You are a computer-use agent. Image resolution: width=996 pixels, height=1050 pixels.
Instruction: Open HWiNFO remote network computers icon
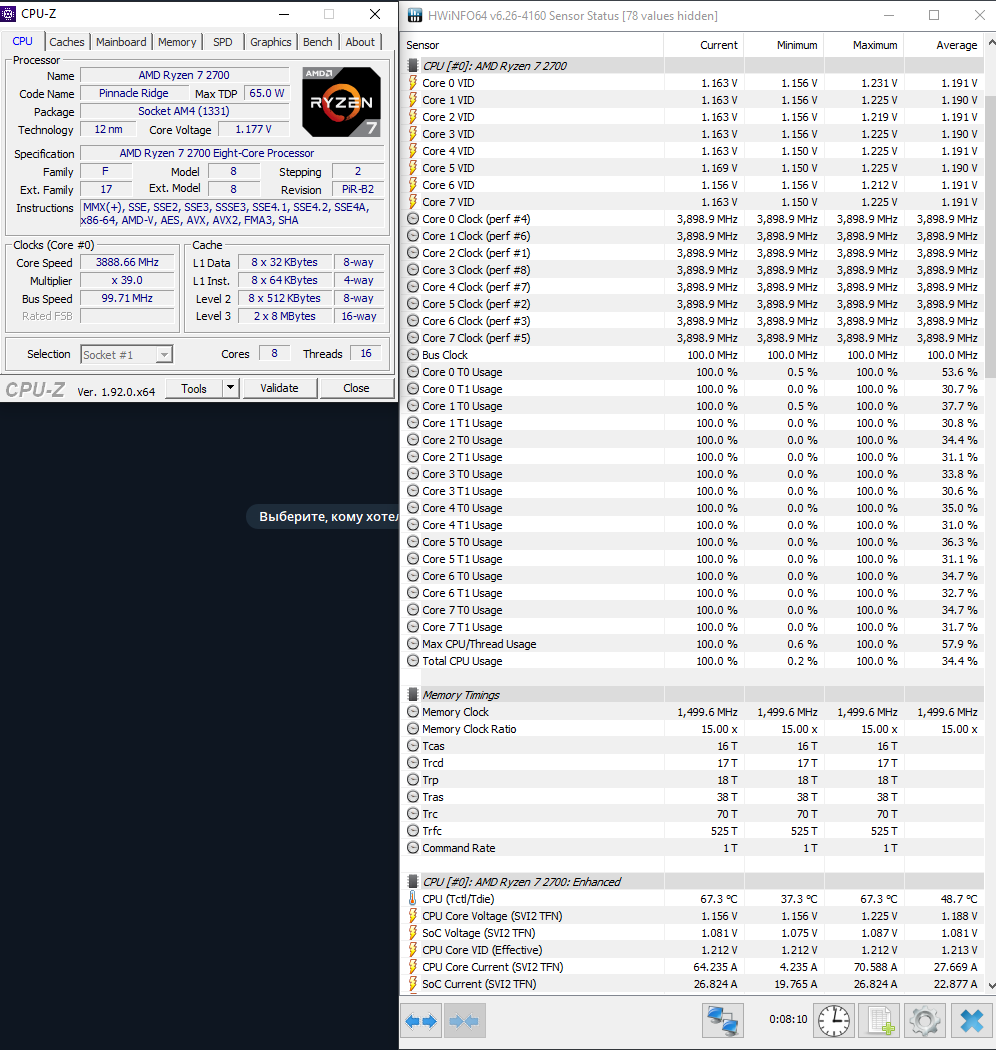point(722,1021)
